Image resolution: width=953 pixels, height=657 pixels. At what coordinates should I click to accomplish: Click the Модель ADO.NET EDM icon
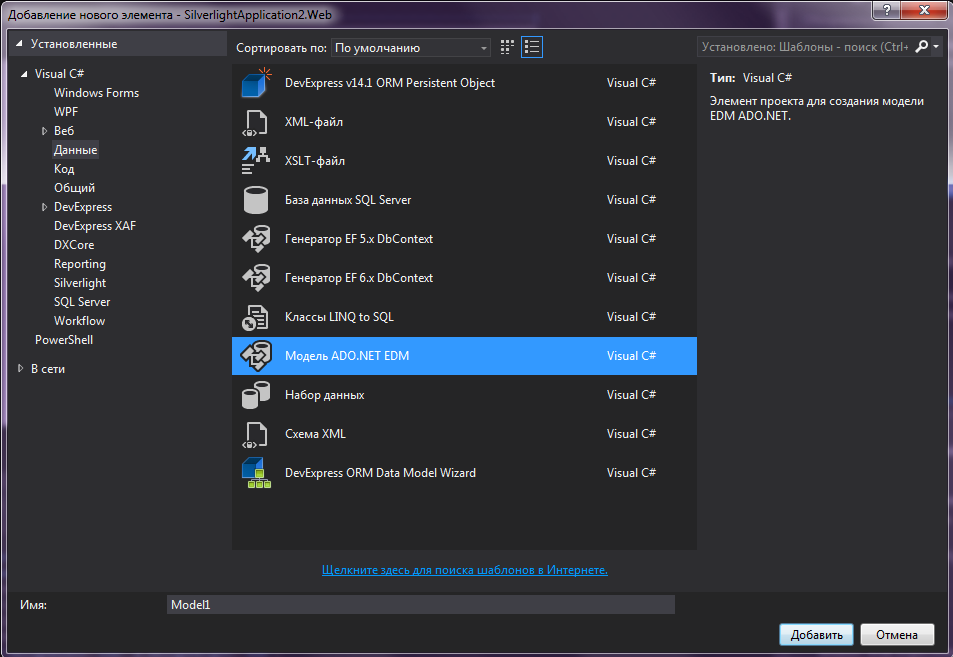(x=256, y=356)
